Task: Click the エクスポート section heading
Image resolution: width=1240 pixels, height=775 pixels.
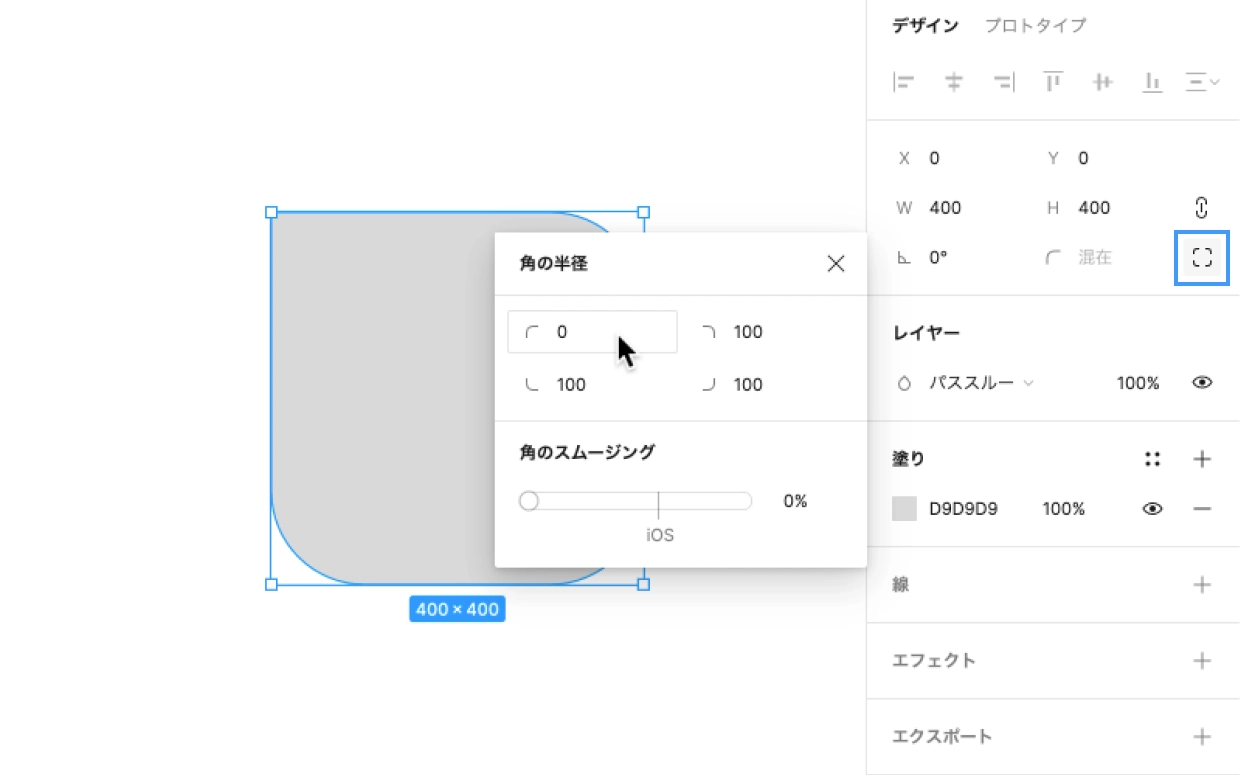Action: coord(942,737)
